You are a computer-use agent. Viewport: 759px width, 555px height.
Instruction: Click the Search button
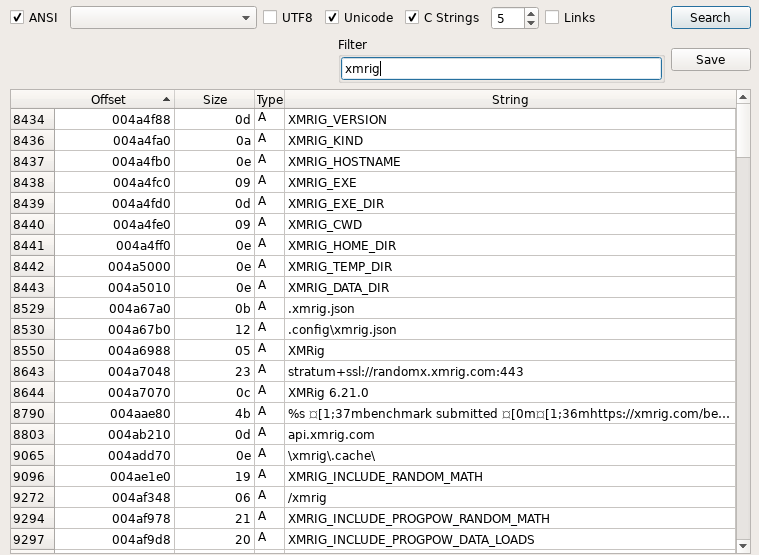click(x=710, y=18)
